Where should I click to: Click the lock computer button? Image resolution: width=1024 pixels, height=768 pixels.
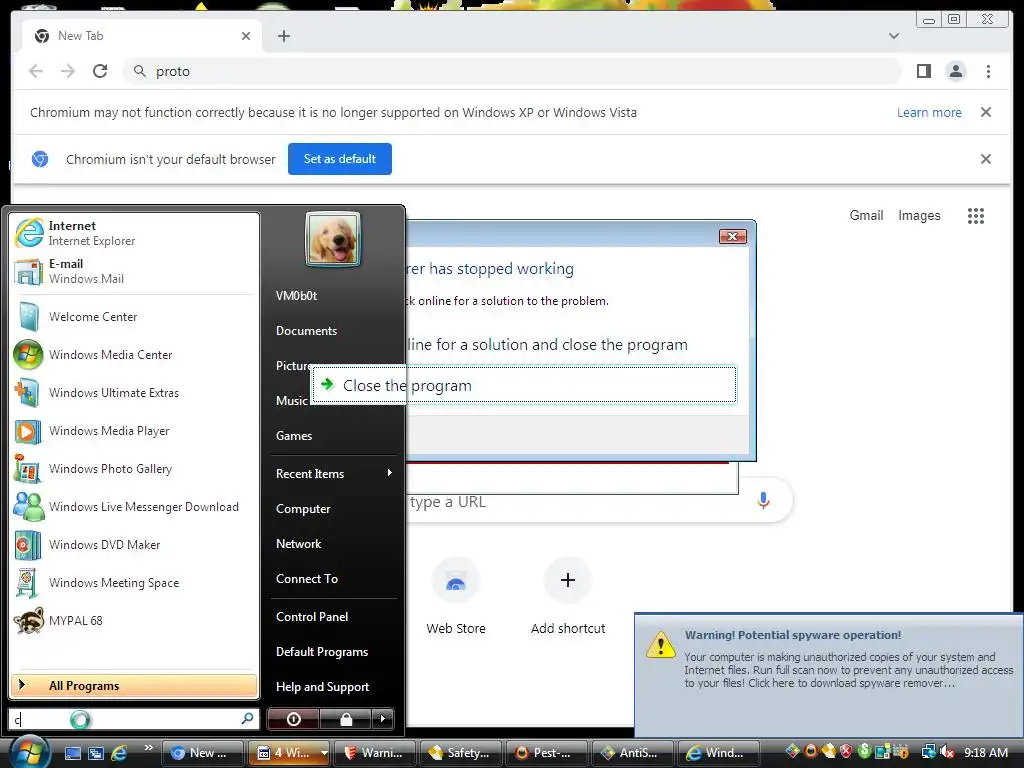pos(345,719)
